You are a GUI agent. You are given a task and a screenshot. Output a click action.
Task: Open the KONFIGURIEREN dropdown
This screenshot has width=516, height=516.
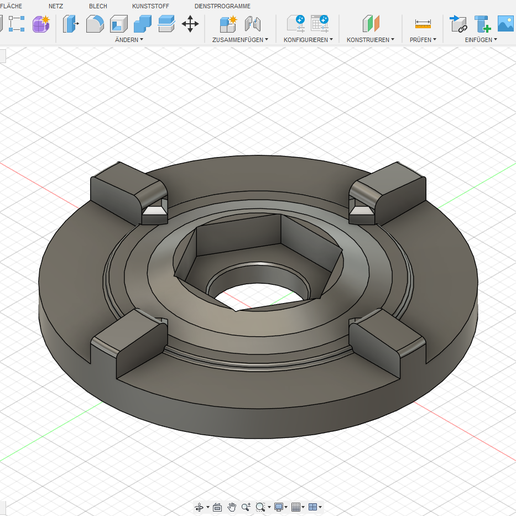click(308, 40)
